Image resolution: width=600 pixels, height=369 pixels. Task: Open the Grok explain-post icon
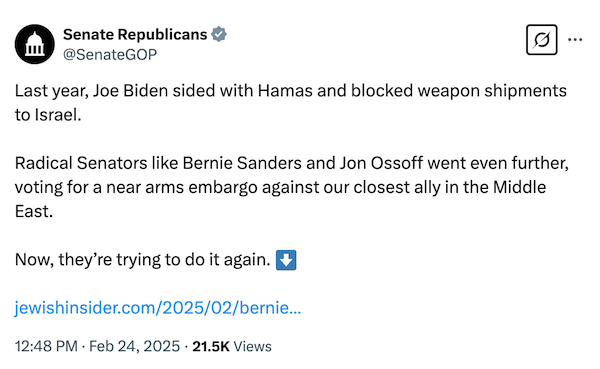click(541, 40)
